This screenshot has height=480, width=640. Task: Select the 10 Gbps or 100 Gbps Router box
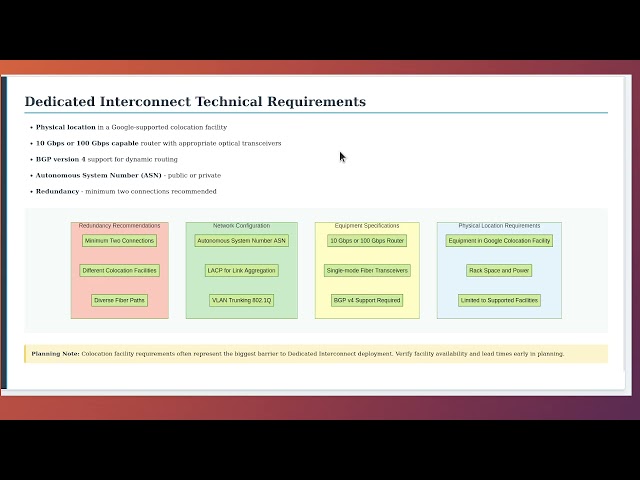pos(367,241)
